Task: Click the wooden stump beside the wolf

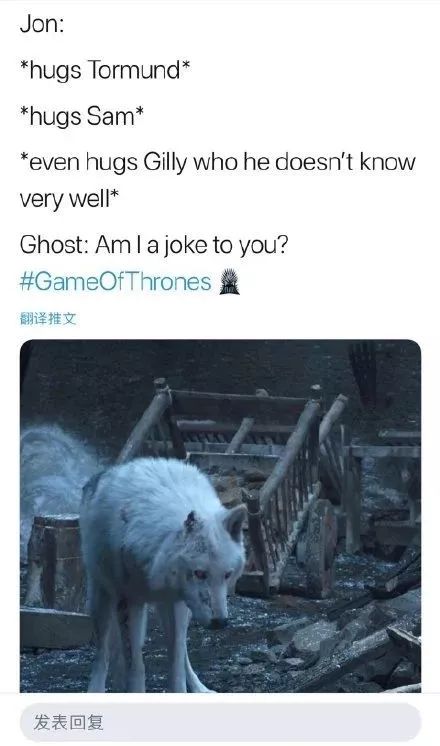Action: point(56,561)
